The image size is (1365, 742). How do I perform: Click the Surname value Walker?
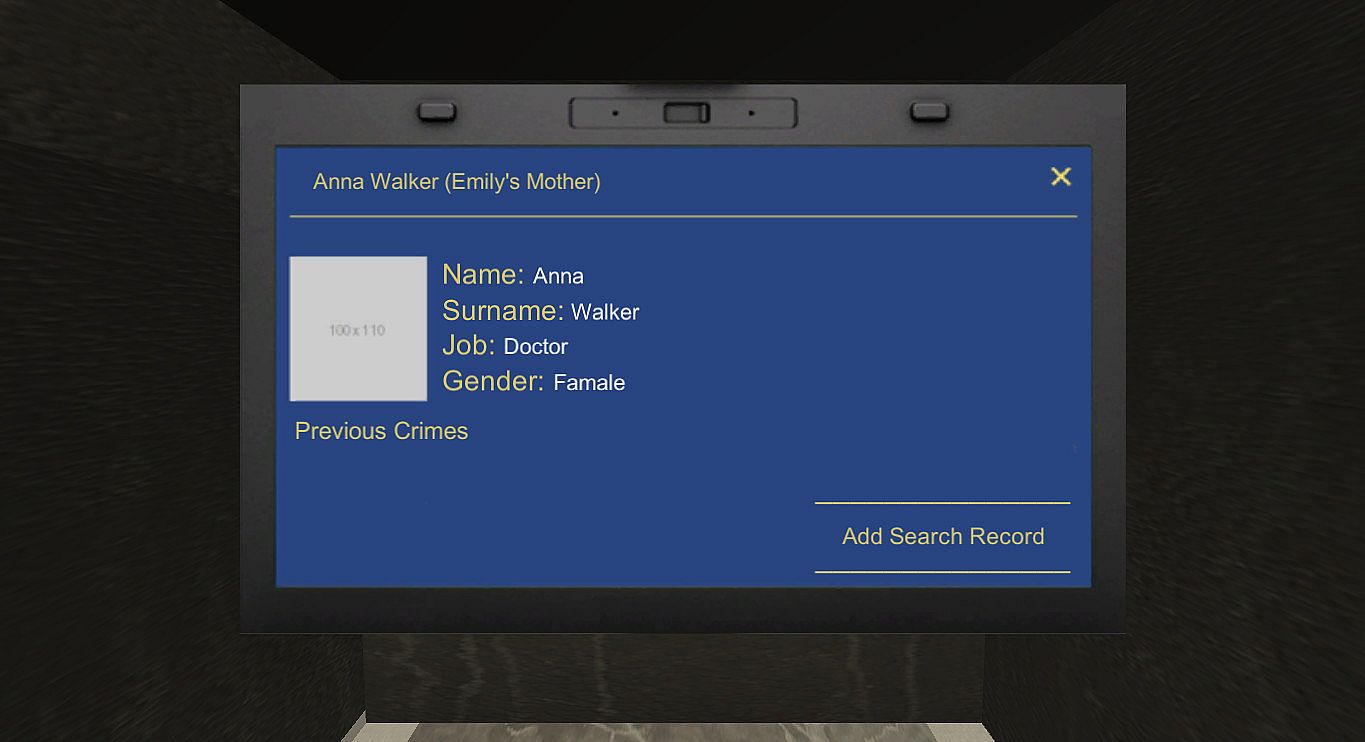pos(605,312)
